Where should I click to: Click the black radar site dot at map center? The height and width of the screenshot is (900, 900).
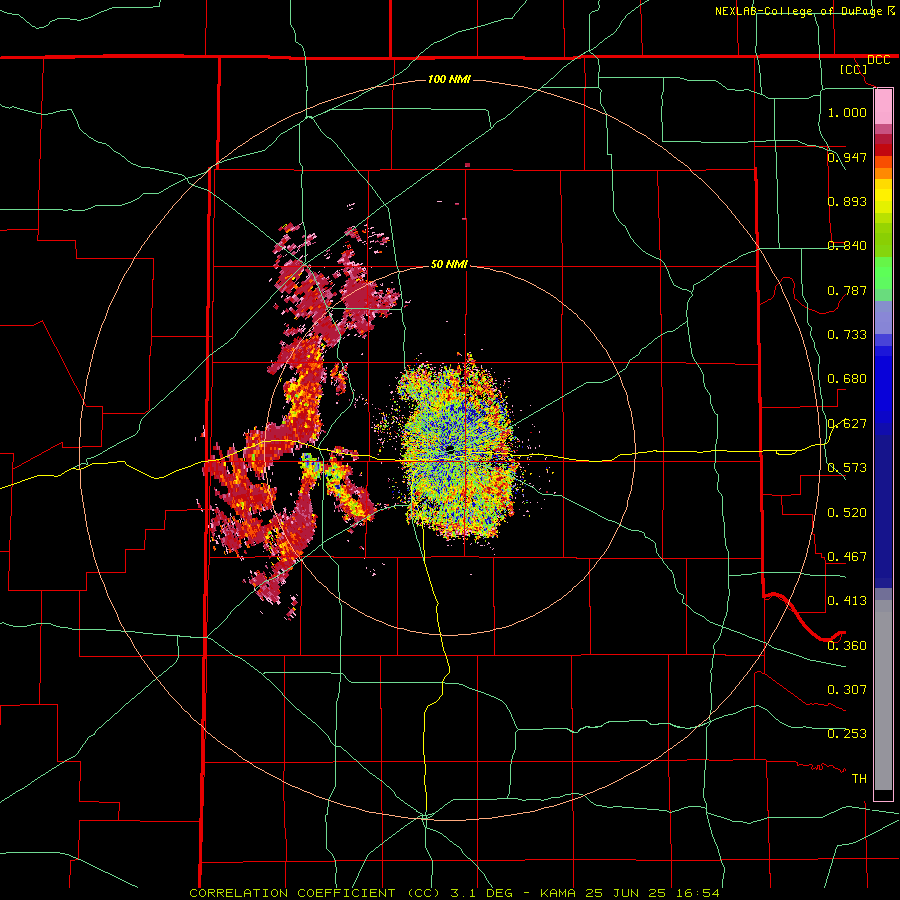pos(450,448)
